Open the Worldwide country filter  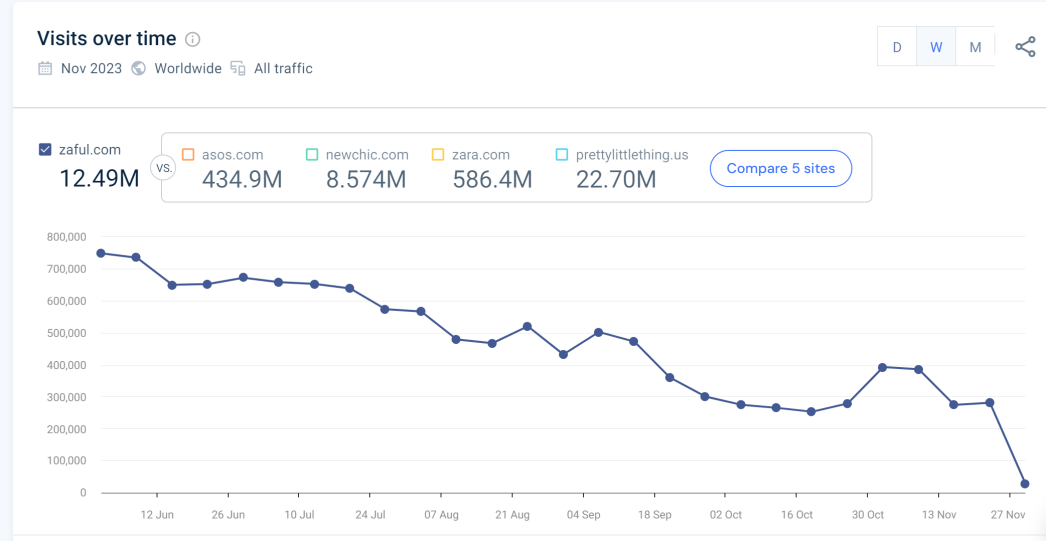[187, 69]
